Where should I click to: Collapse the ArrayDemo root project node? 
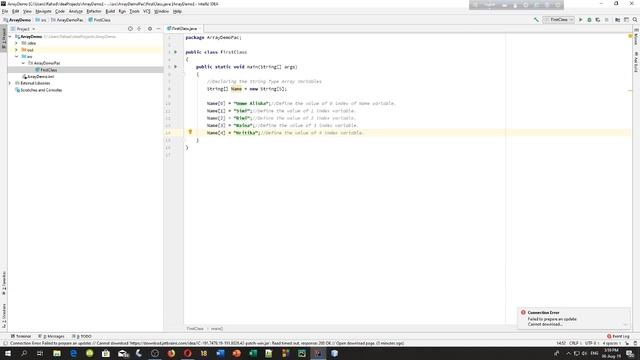tap(10, 36)
